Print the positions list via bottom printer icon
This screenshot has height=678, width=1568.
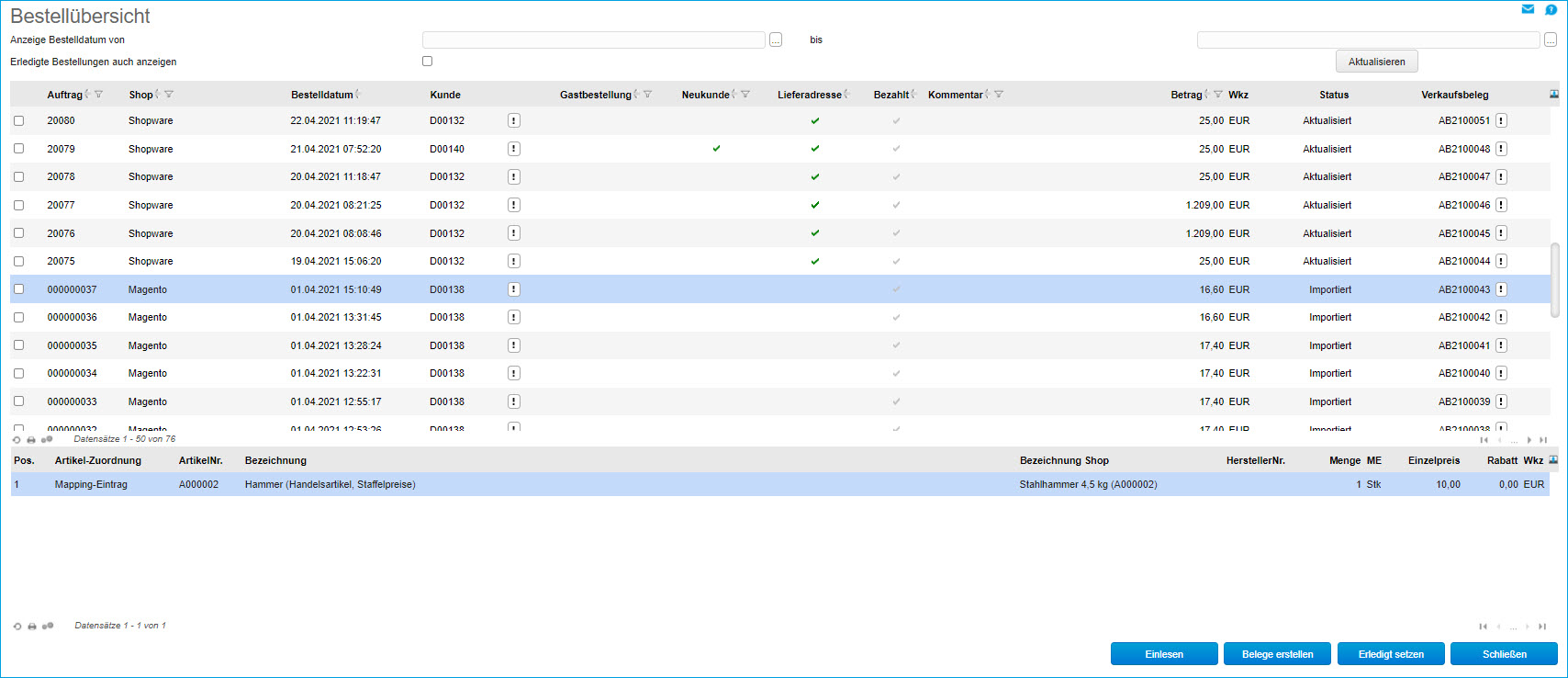pos(32,627)
